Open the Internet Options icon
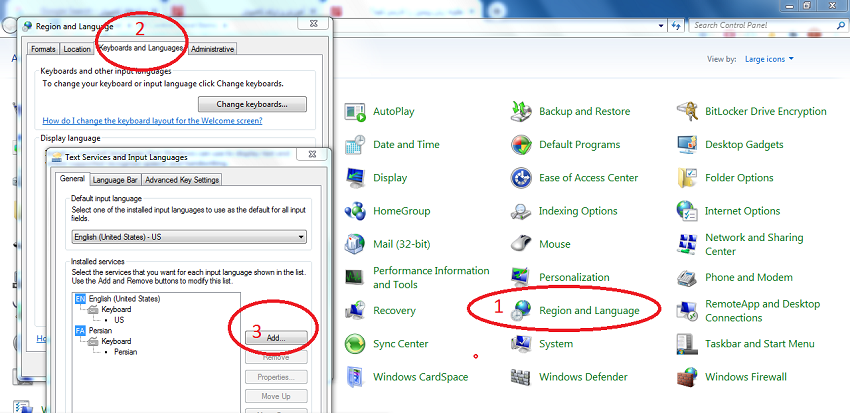Screen dimensions: 850x413 click(687, 211)
